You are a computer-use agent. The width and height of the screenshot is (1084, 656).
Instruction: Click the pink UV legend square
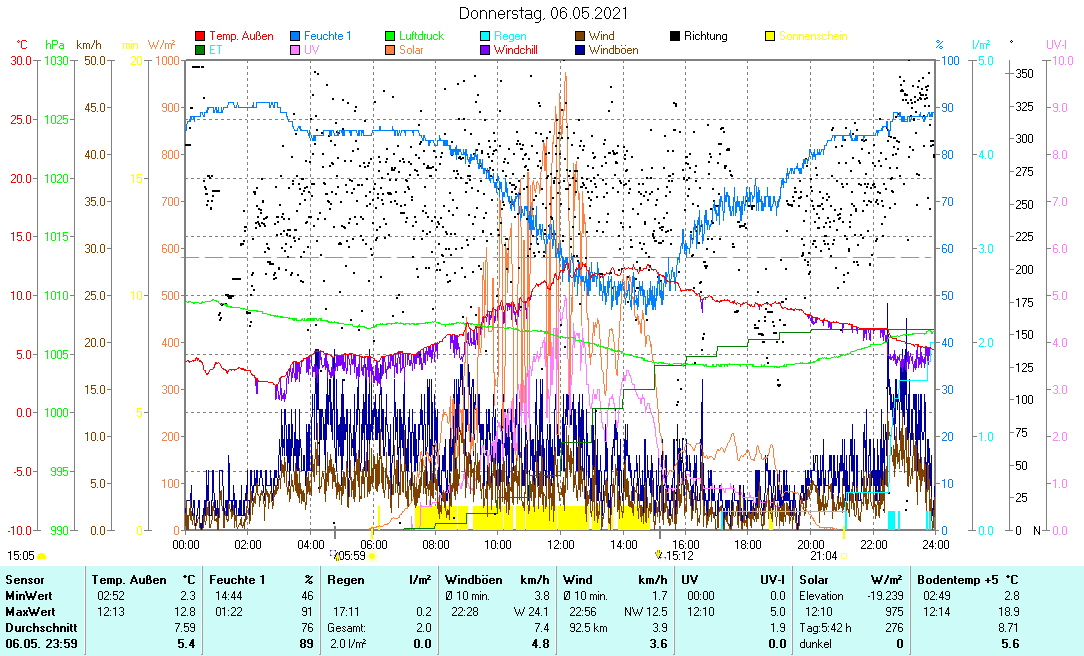296,49
